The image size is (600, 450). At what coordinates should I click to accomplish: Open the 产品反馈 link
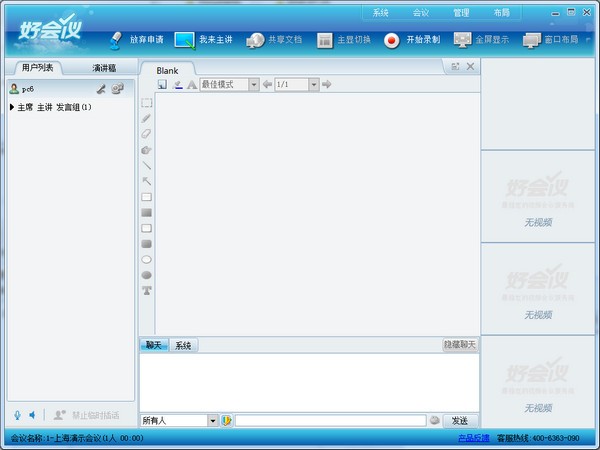pos(474,438)
